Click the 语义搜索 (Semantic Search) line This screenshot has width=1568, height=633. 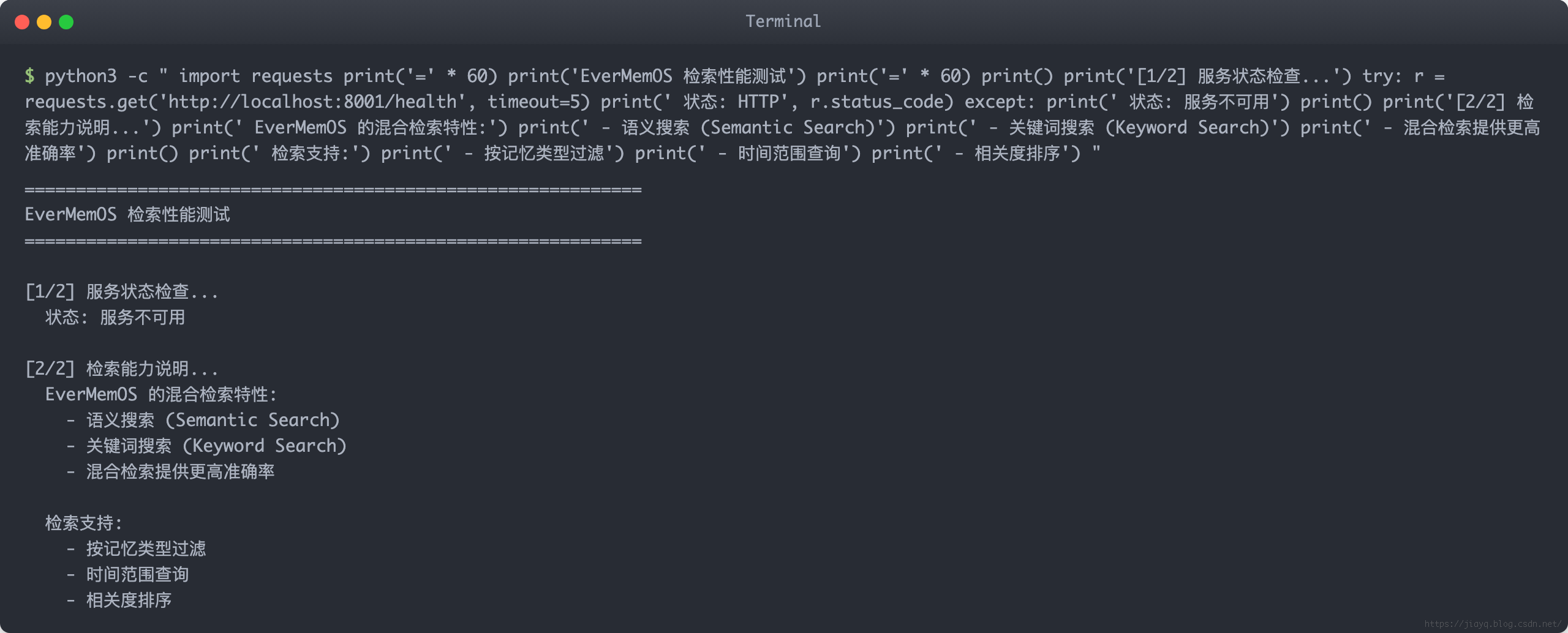(x=203, y=420)
